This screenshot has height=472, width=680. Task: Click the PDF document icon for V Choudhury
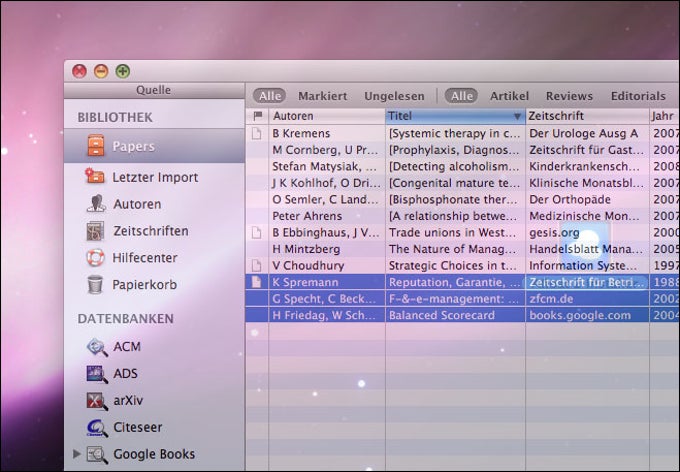pyautogui.click(x=257, y=266)
